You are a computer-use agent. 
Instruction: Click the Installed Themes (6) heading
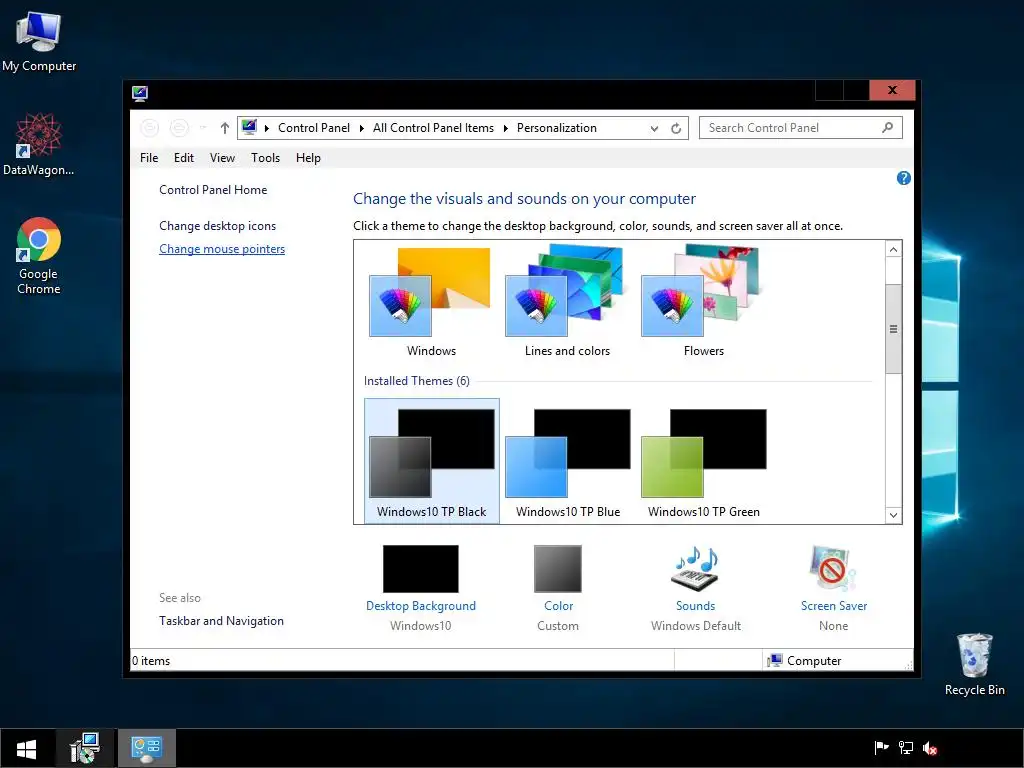[417, 381]
